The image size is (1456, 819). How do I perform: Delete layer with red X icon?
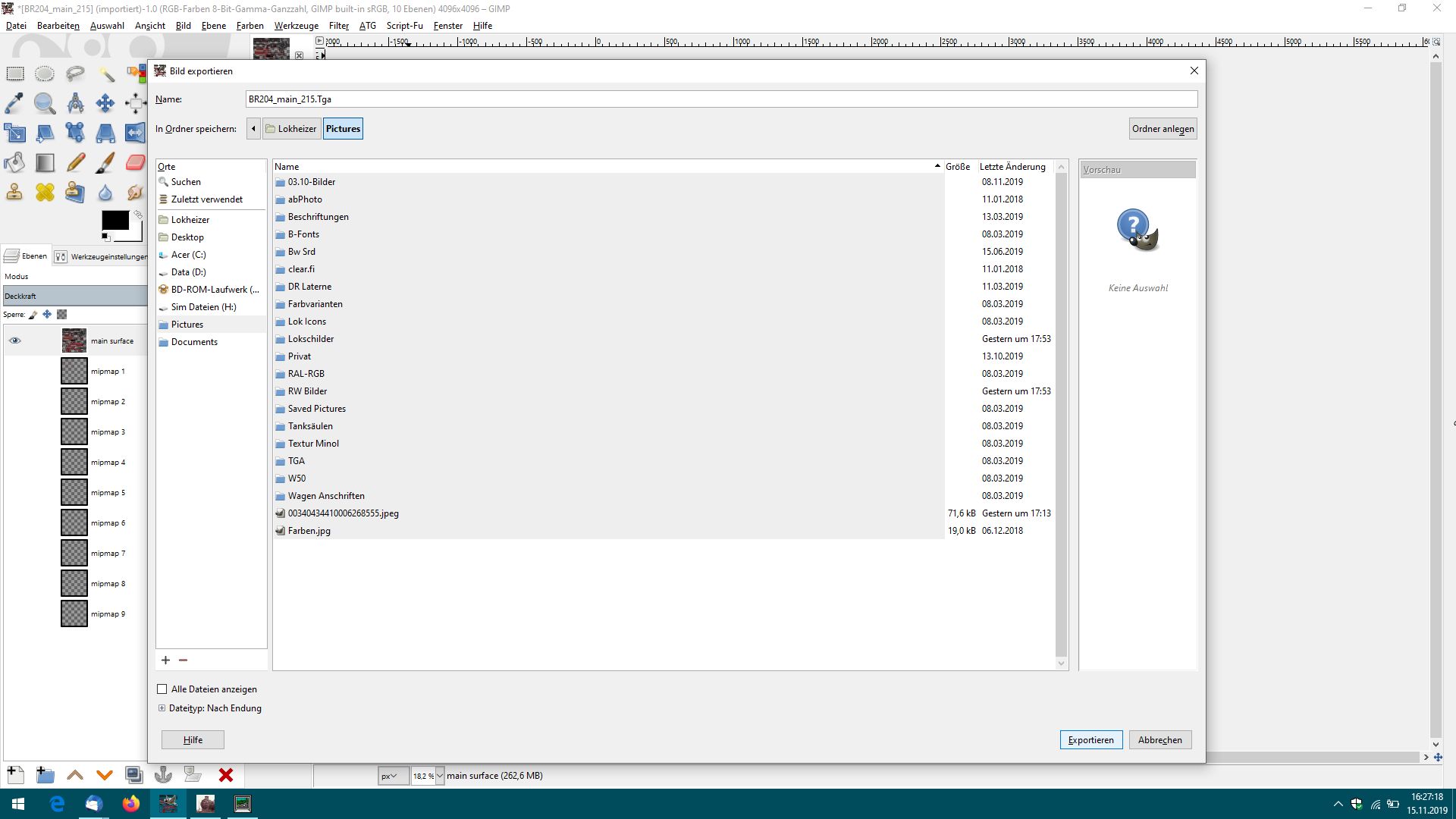point(225,775)
